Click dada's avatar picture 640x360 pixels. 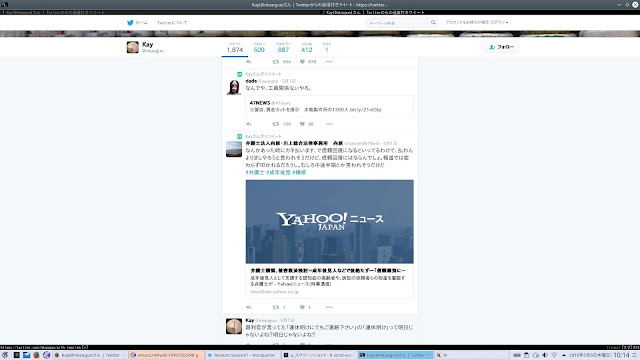[234, 87]
